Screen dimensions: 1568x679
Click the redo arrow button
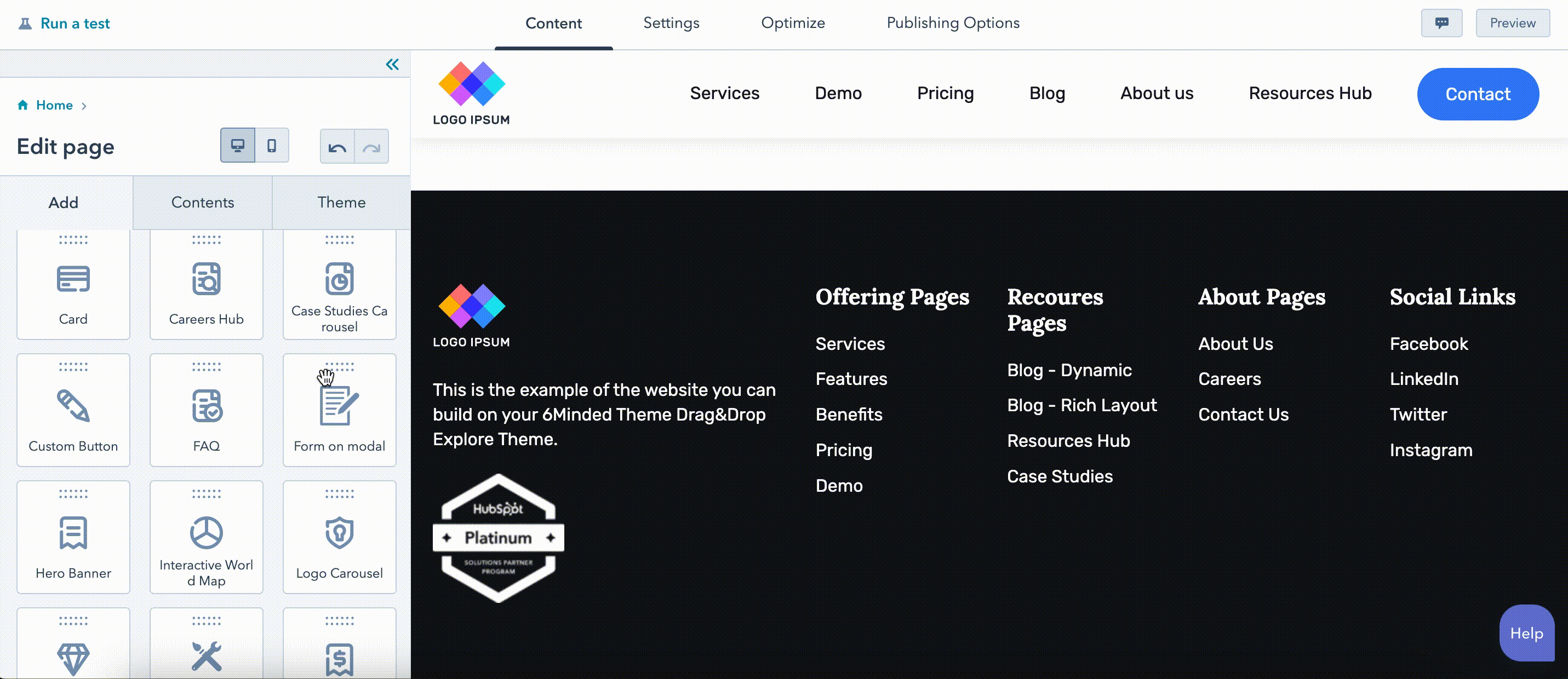click(371, 147)
